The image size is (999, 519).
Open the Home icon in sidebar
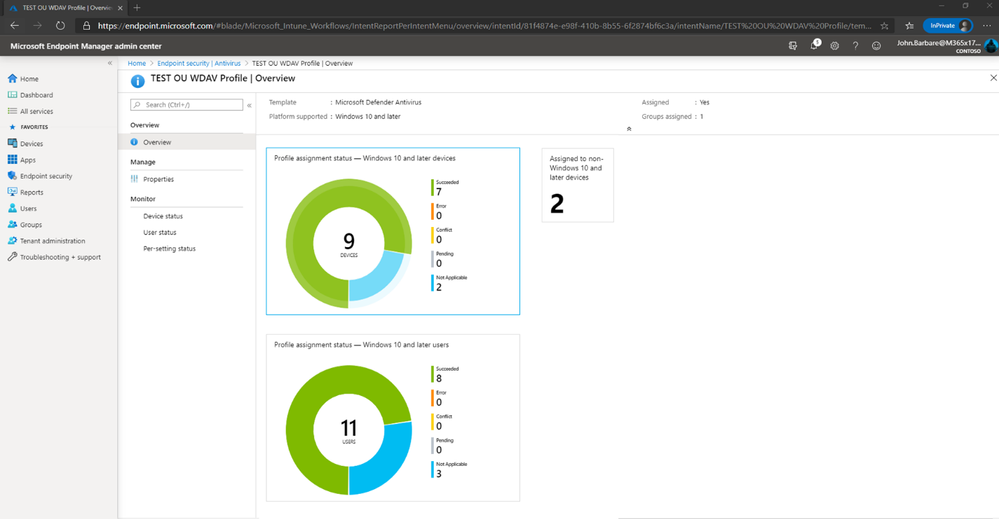click(x=12, y=78)
